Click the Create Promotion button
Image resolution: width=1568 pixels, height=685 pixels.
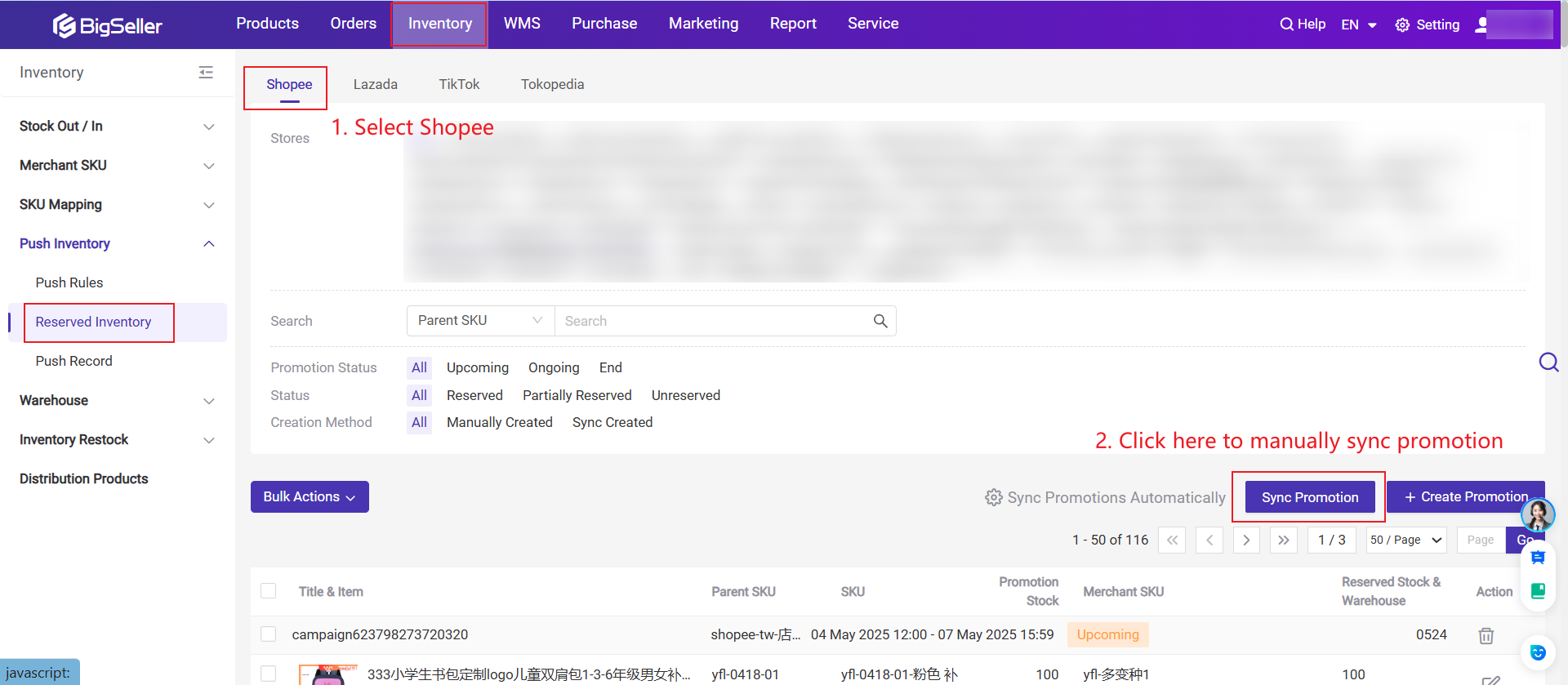tap(1466, 496)
